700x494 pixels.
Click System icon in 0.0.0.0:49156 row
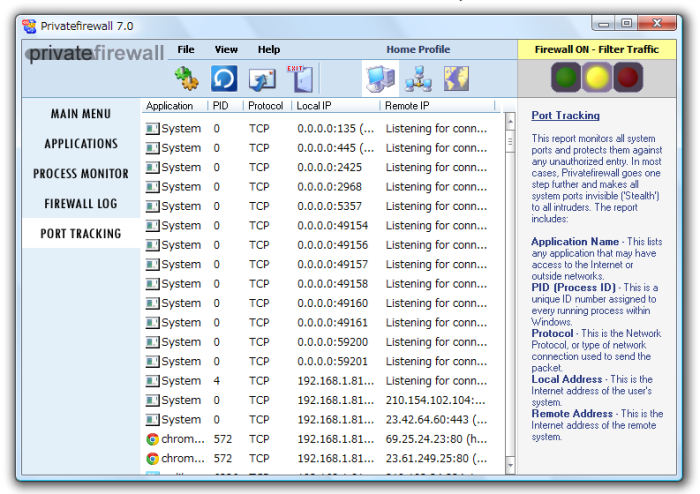[x=152, y=245]
